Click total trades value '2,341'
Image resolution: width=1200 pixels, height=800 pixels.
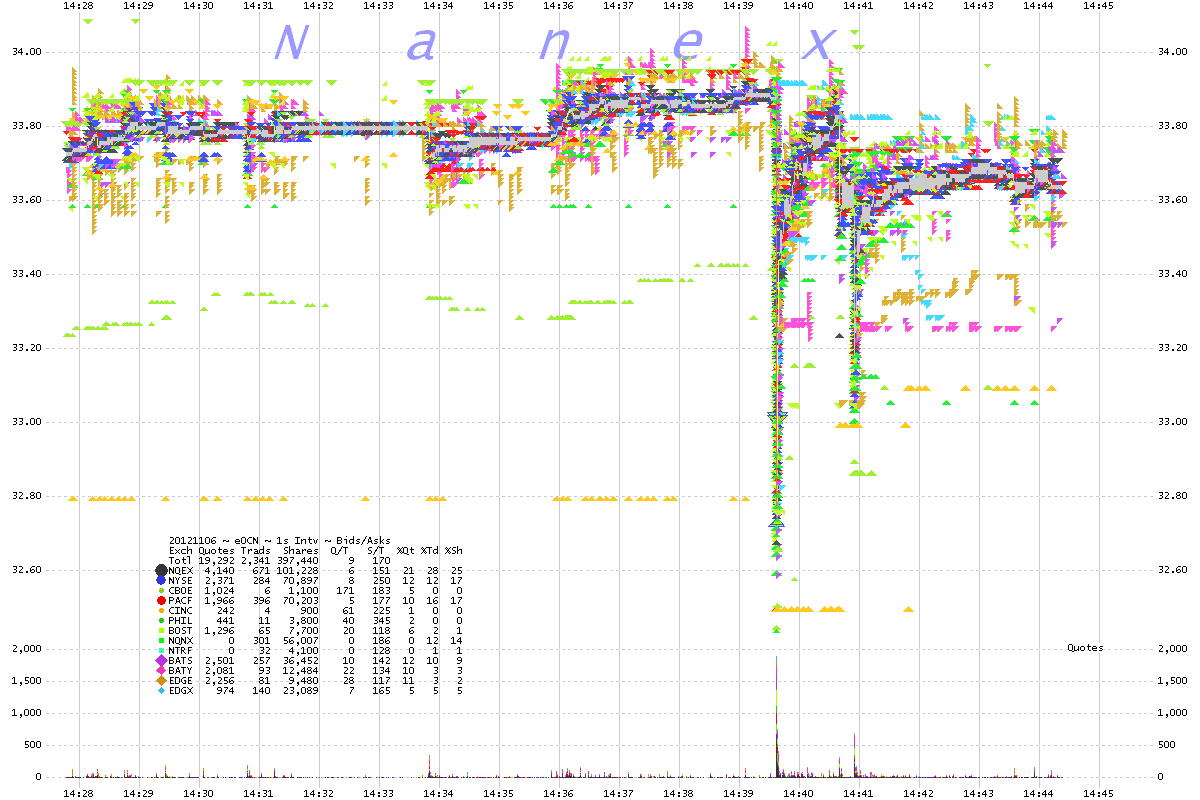point(256,560)
